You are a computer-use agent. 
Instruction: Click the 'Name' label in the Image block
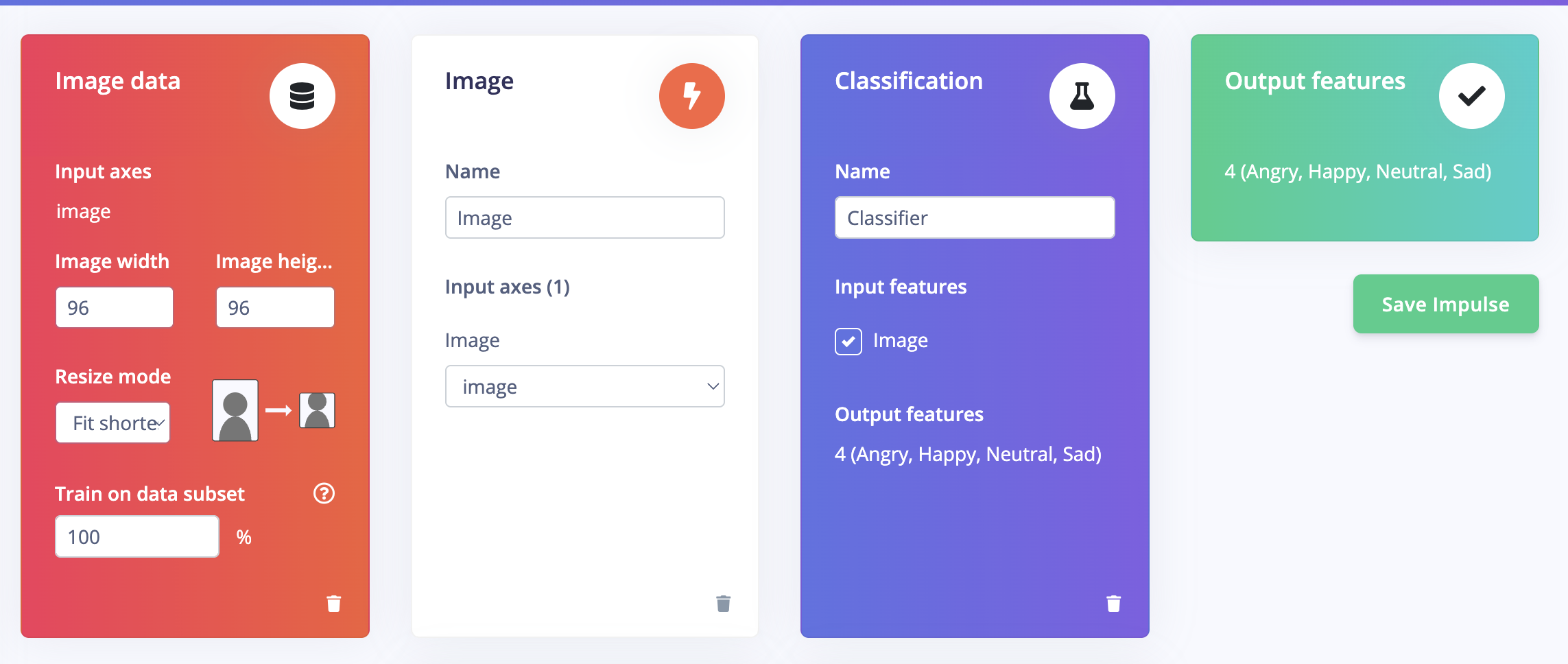[473, 171]
